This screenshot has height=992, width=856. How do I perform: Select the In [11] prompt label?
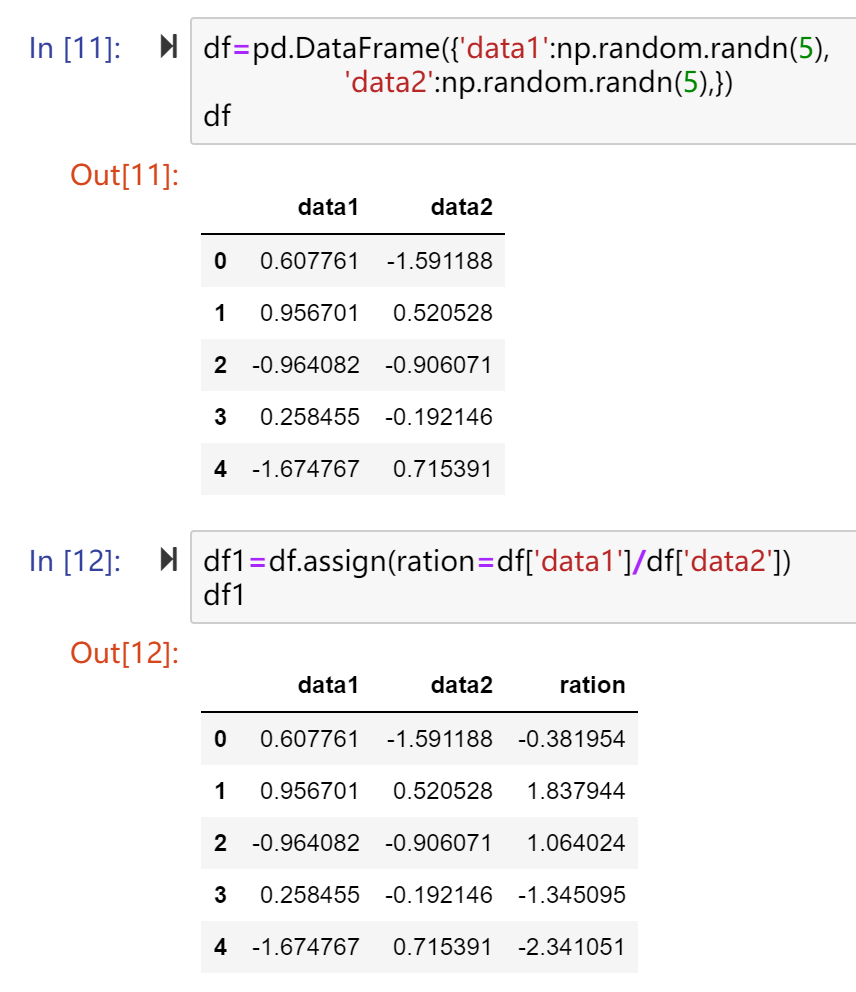[75, 48]
